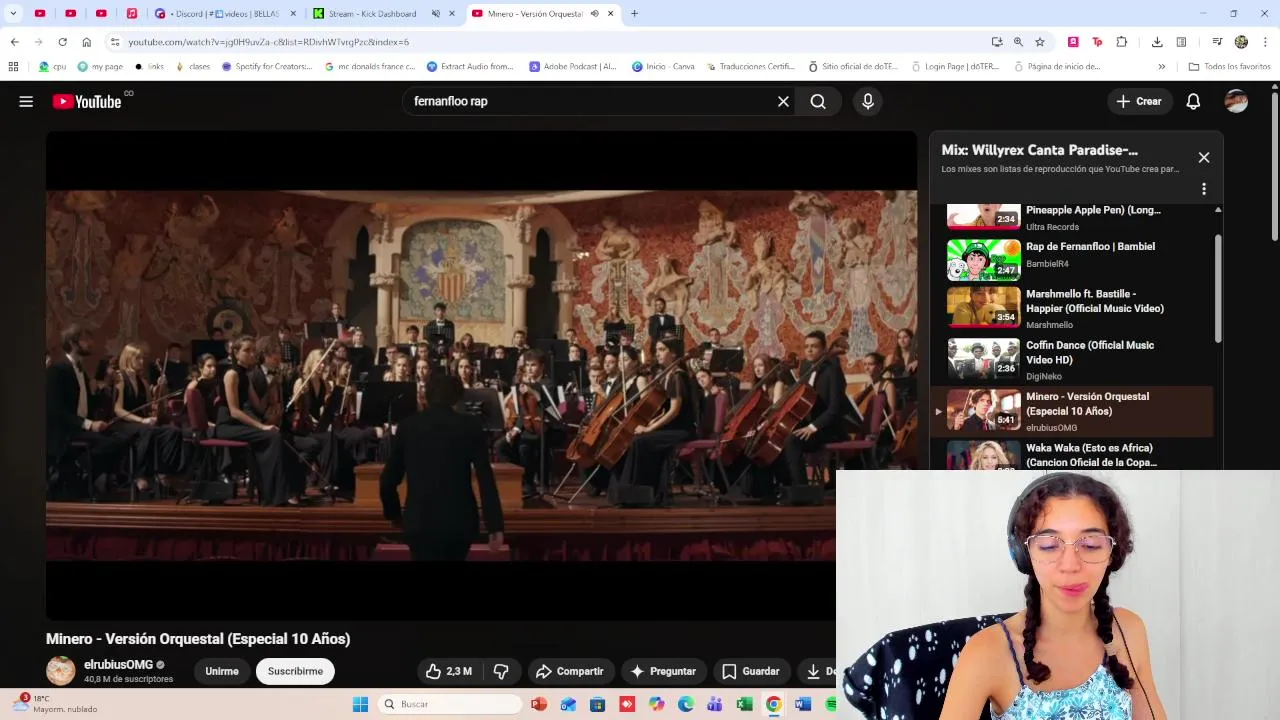
Task: Open the Chrome apps grid in bookmarks bar
Action: pos(13,67)
